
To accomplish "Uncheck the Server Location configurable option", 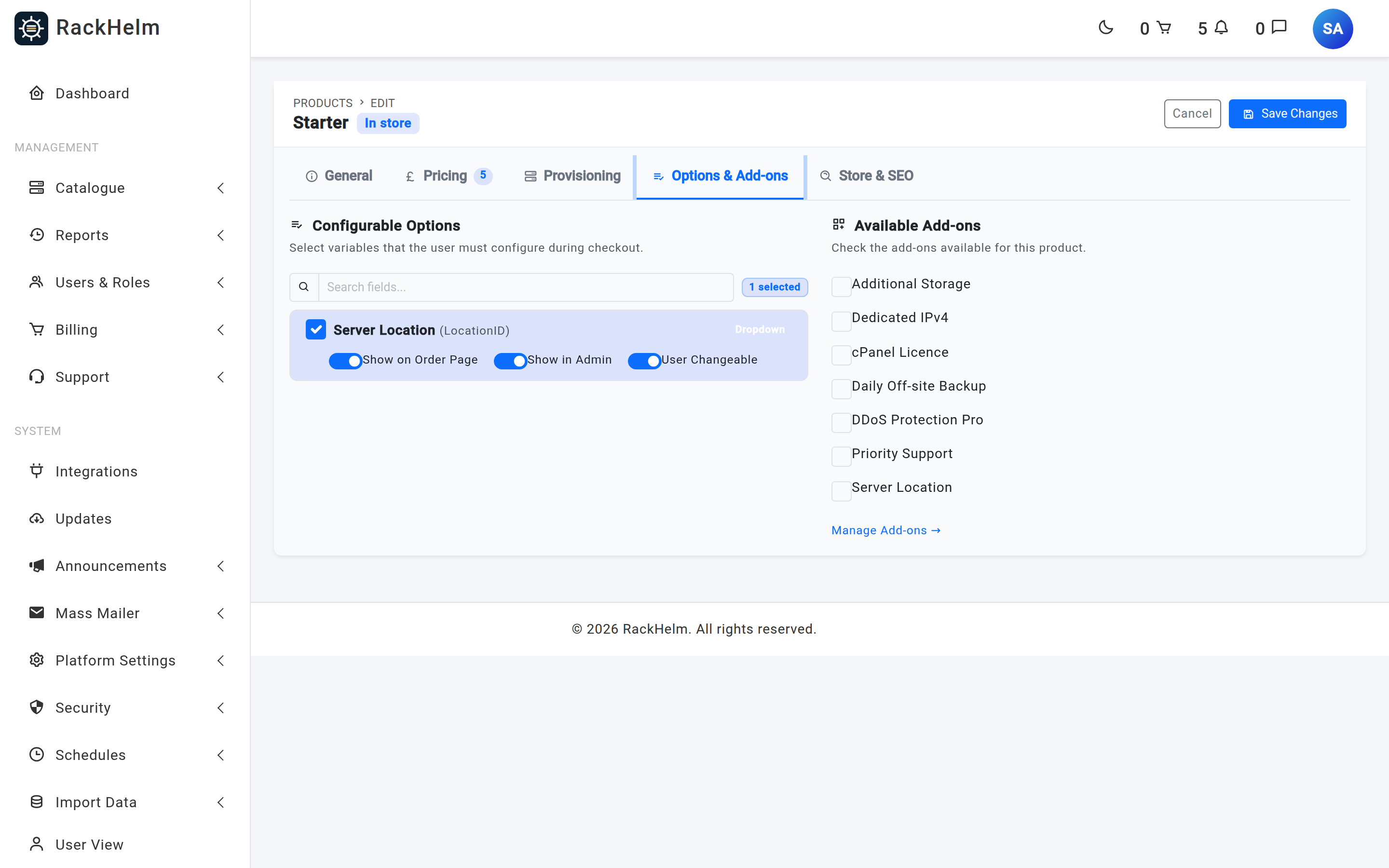I will [316, 329].
